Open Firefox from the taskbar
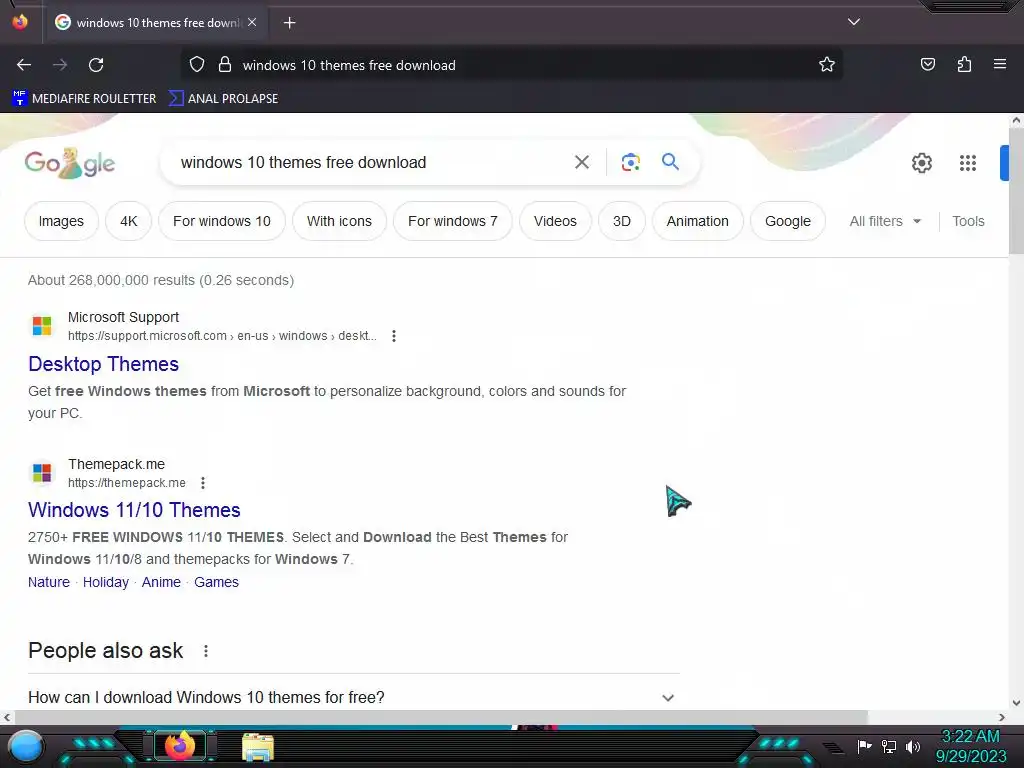 click(x=180, y=745)
